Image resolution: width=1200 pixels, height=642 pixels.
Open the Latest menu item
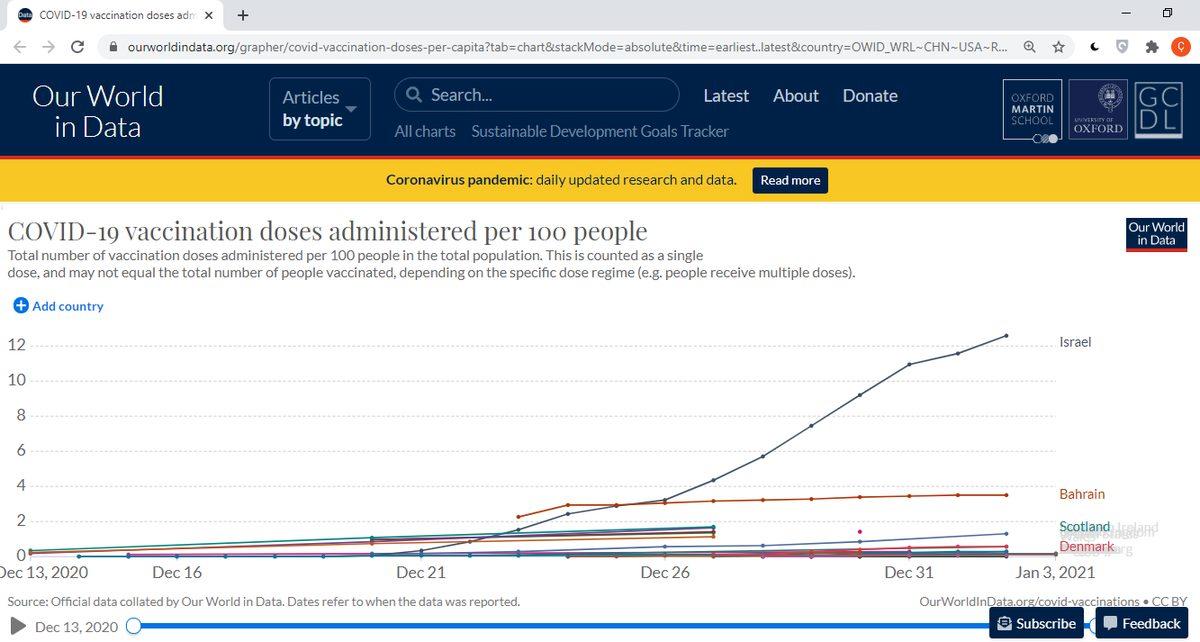click(725, 96)
